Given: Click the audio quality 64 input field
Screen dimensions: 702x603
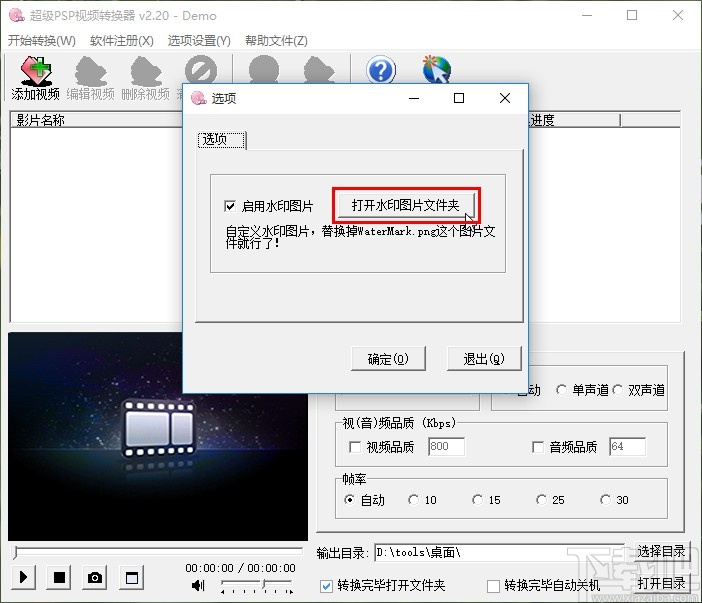Looking at the screenshot, I should [627, 446].
